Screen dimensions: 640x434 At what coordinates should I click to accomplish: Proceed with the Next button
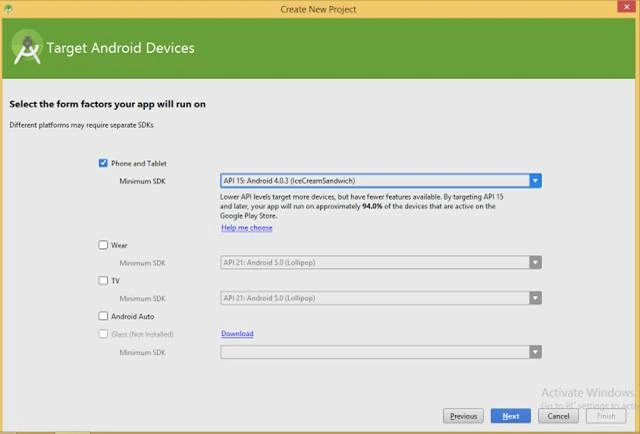(511, 416)
